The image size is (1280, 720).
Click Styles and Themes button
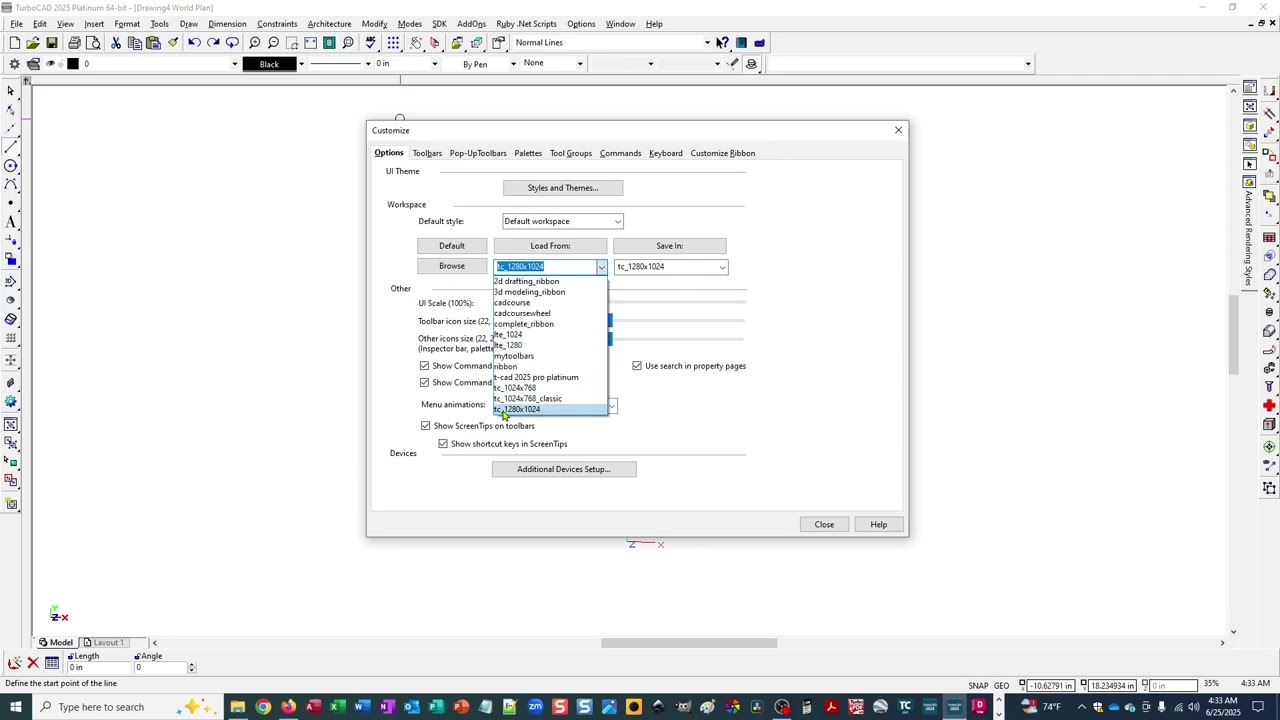click(x=563, y=188)
